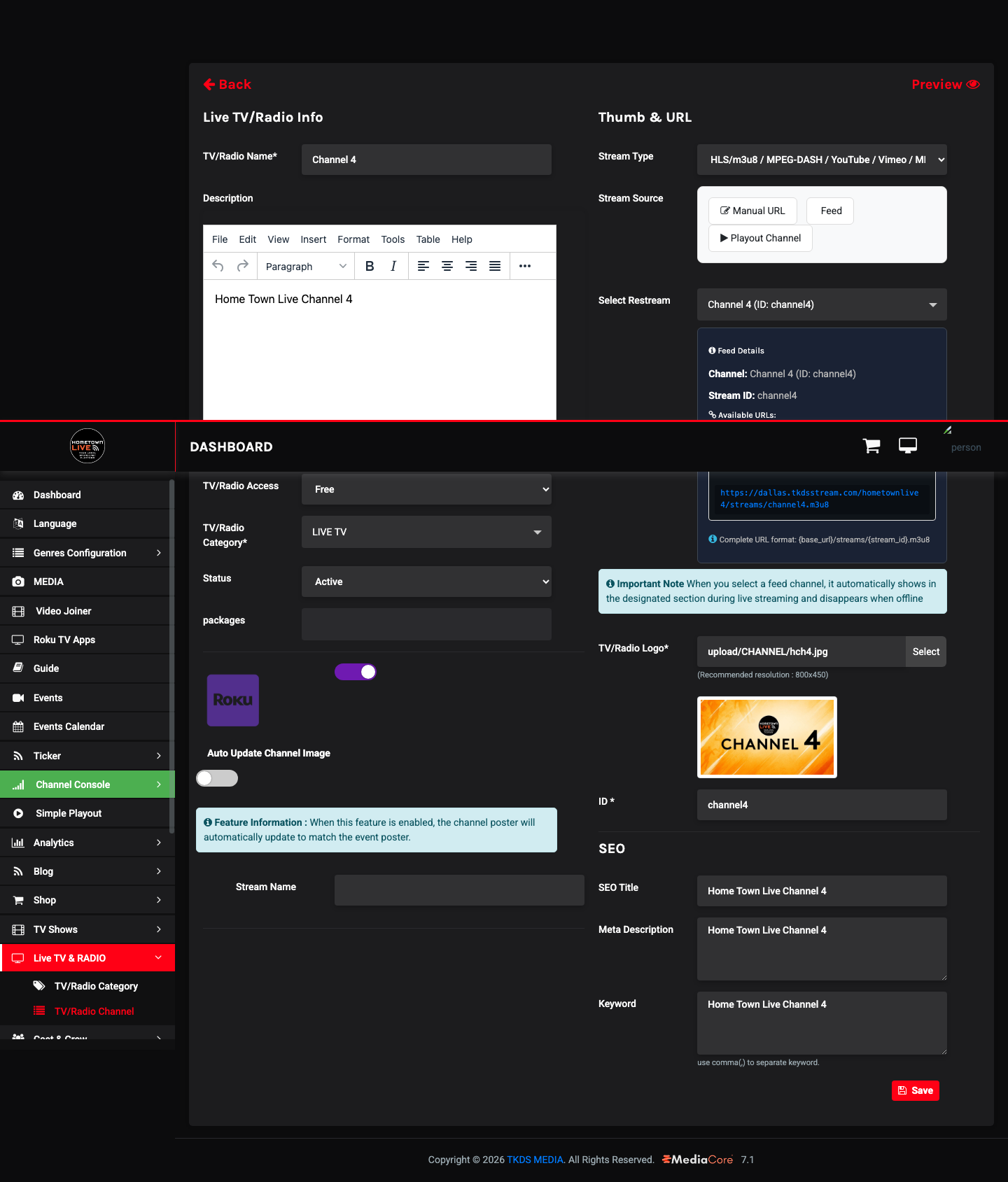
Task: Open the Preview eye link
Action: coord(945,85)
